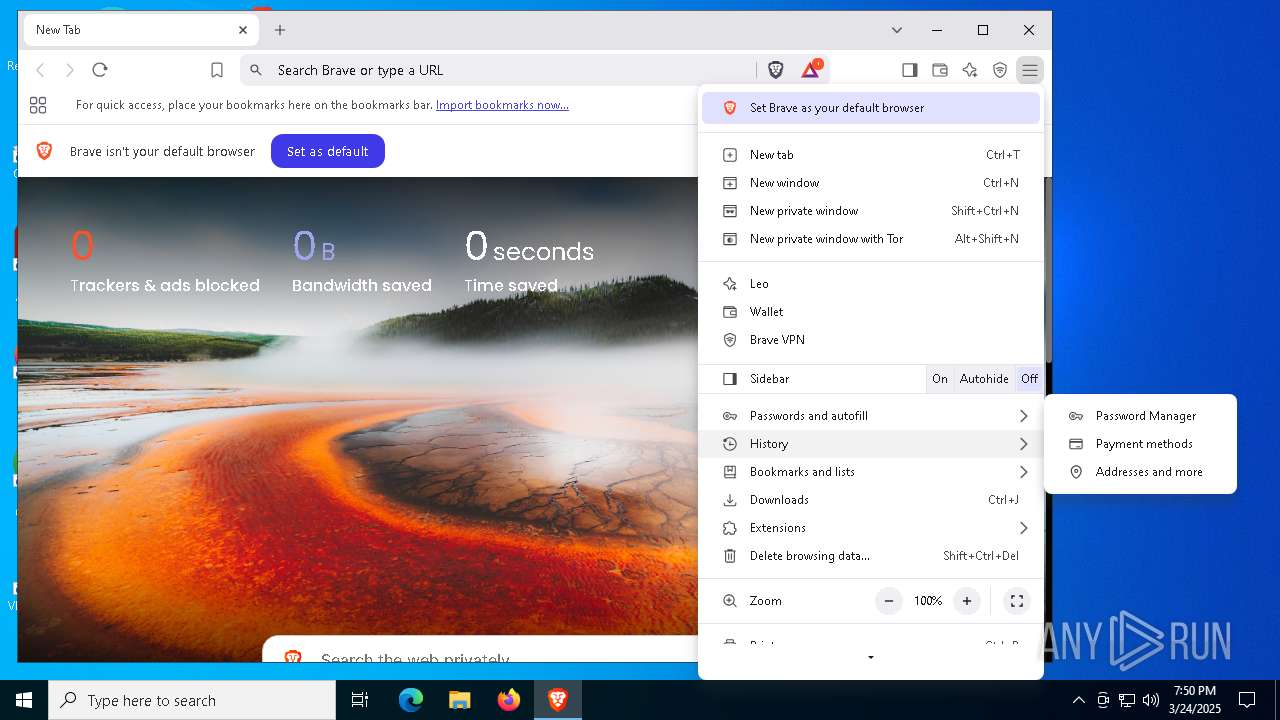This screenshot has width=1280, height=720.
Task: Select Delete browsing data menu item
Action: click(x=871, y=556)
